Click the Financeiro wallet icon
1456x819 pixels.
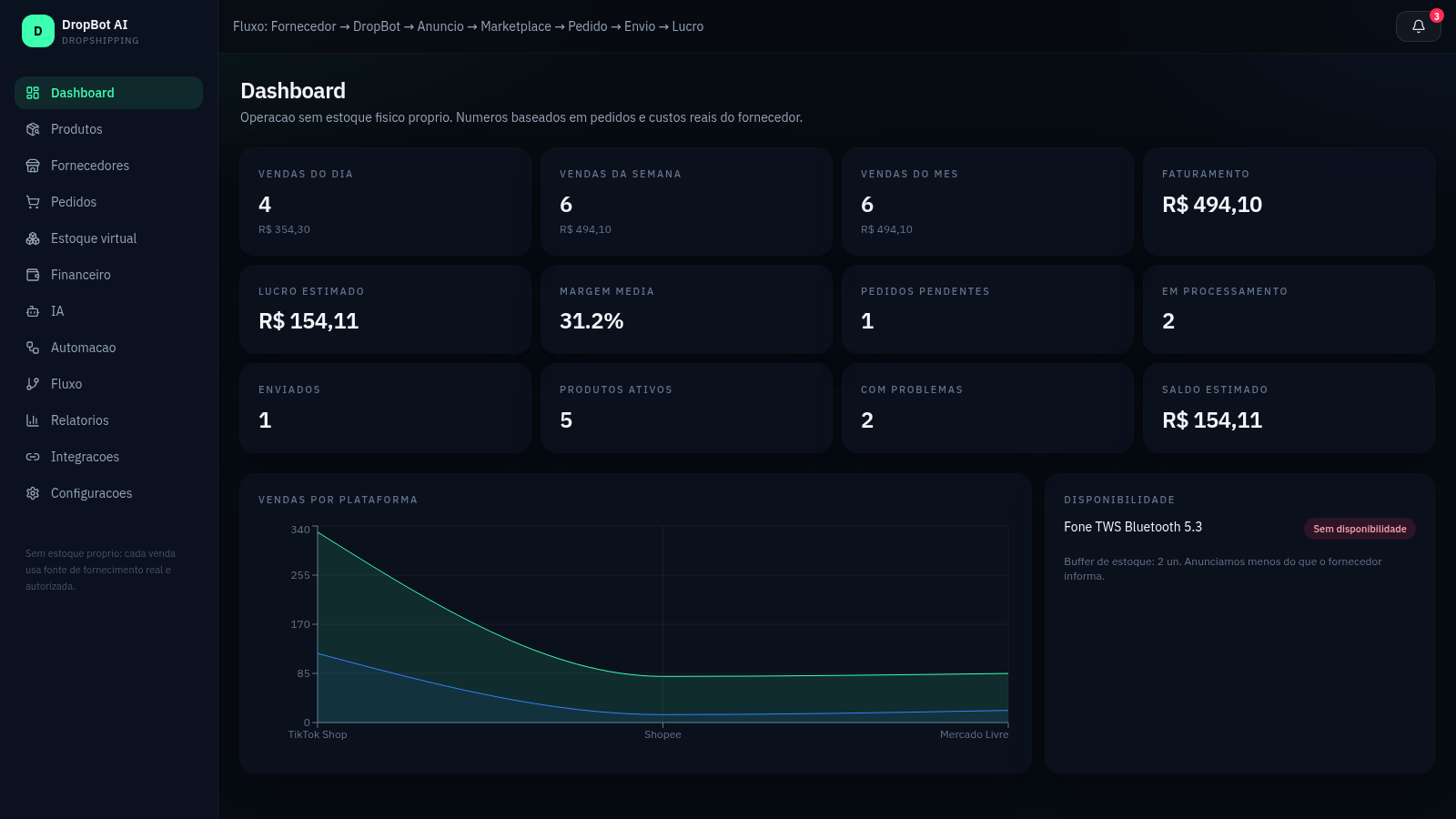point(33,275)
